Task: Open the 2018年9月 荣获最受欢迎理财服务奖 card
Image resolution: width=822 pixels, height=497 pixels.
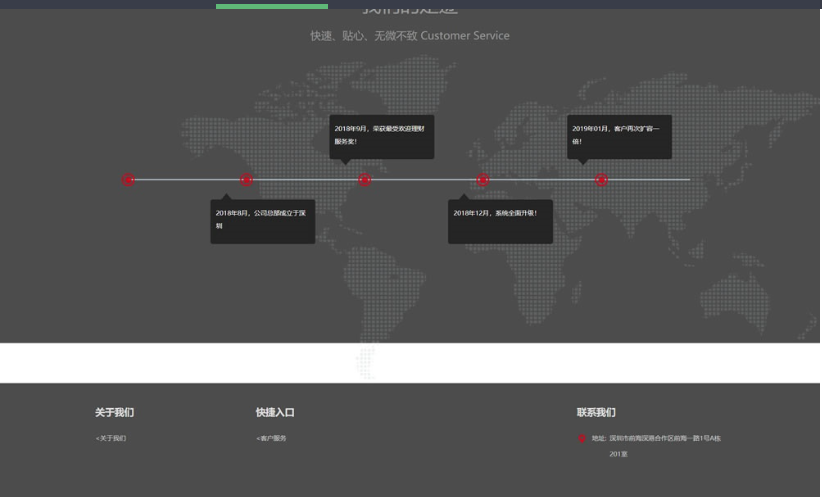Action: 382,136
